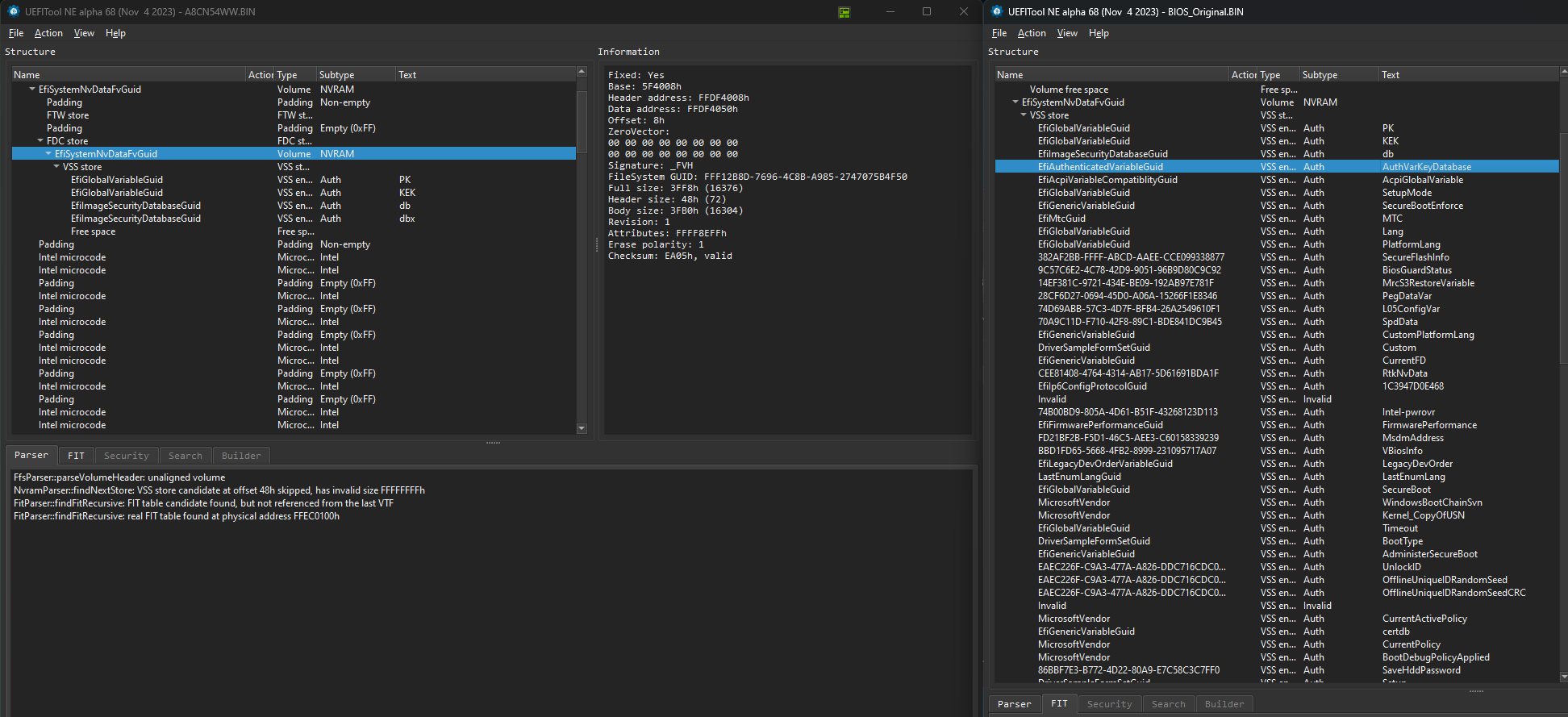Open the Action menu in A8CN54WW.BIN window
Image resolution: width=1568 pixels, height=717 pixels.
[48, 33]
